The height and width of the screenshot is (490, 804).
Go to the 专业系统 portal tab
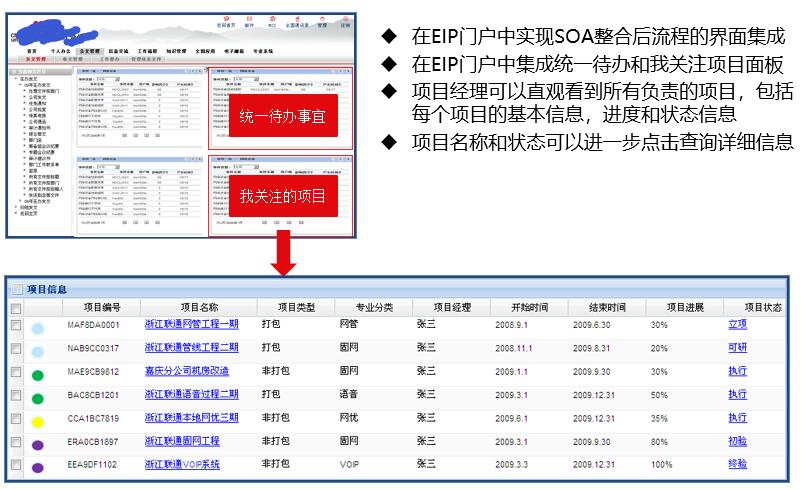tap(263, 51)
